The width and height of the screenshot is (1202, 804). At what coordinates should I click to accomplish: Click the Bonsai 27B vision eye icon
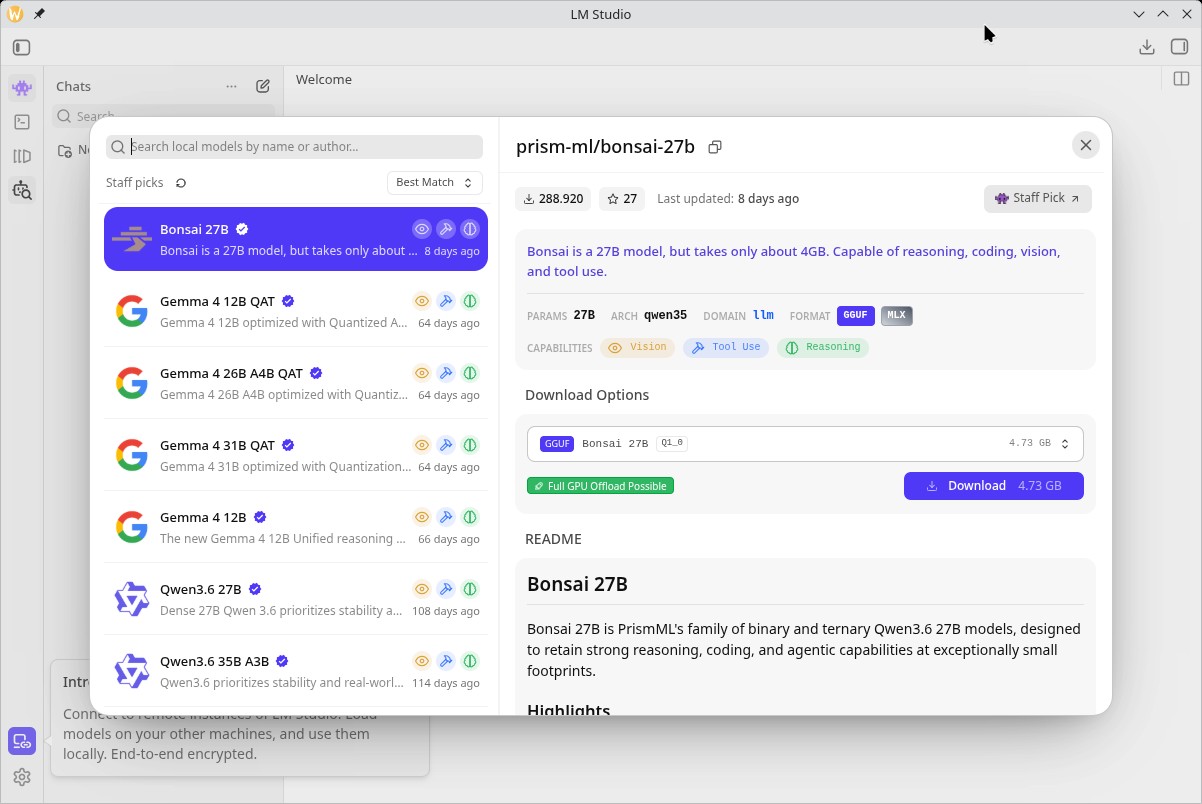pos(422,229)
